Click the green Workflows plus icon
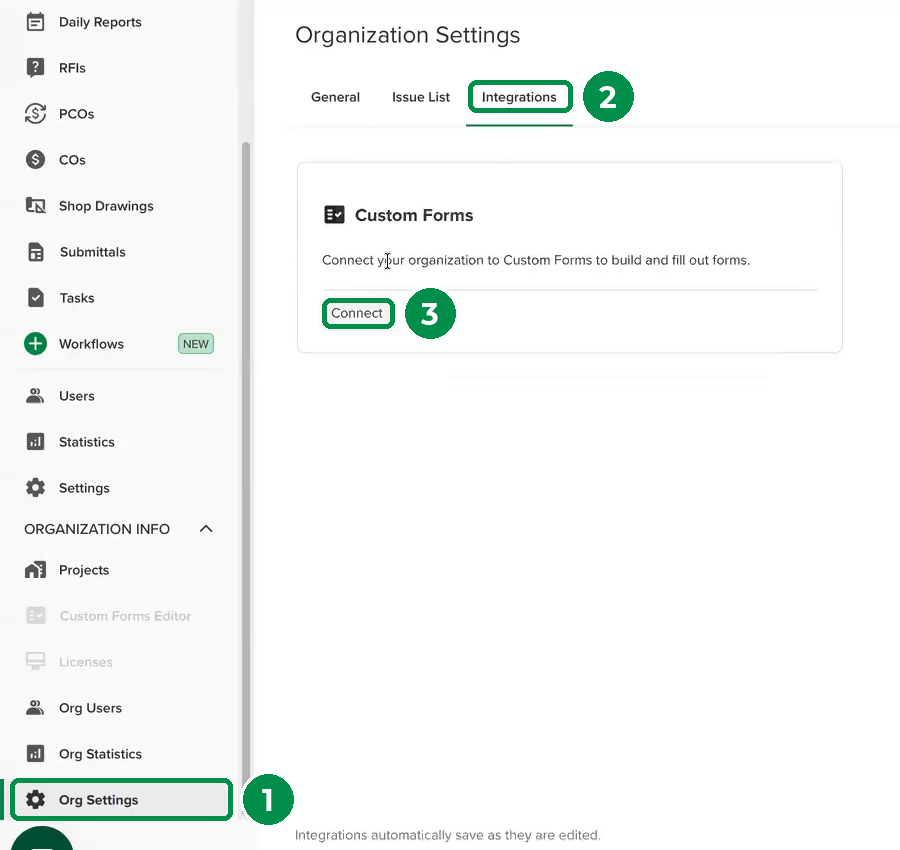Image resolution: width=900 pixels, height=850 pixels. click(35, 344)
